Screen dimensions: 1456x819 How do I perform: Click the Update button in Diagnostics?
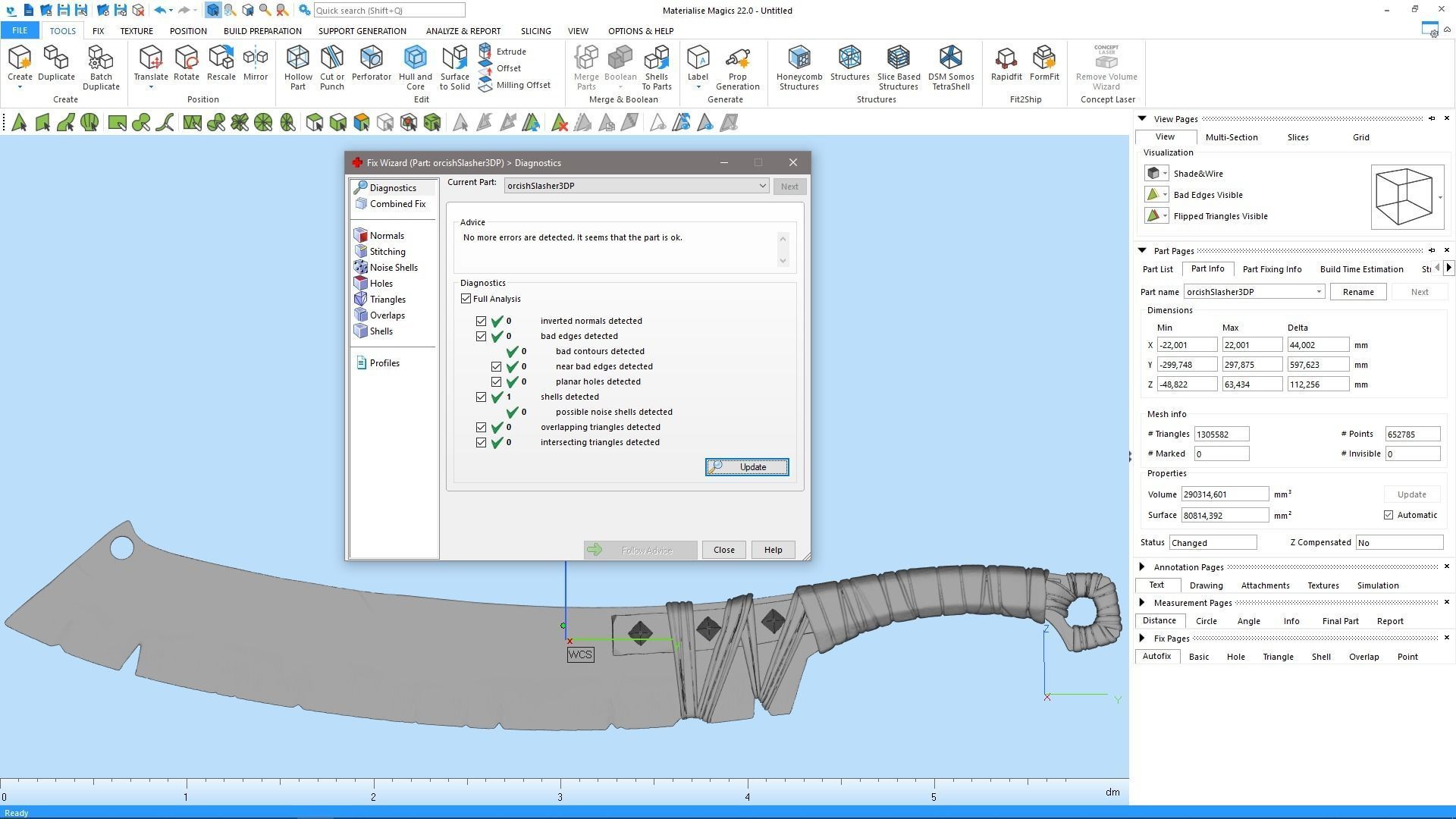click(746, 467)
